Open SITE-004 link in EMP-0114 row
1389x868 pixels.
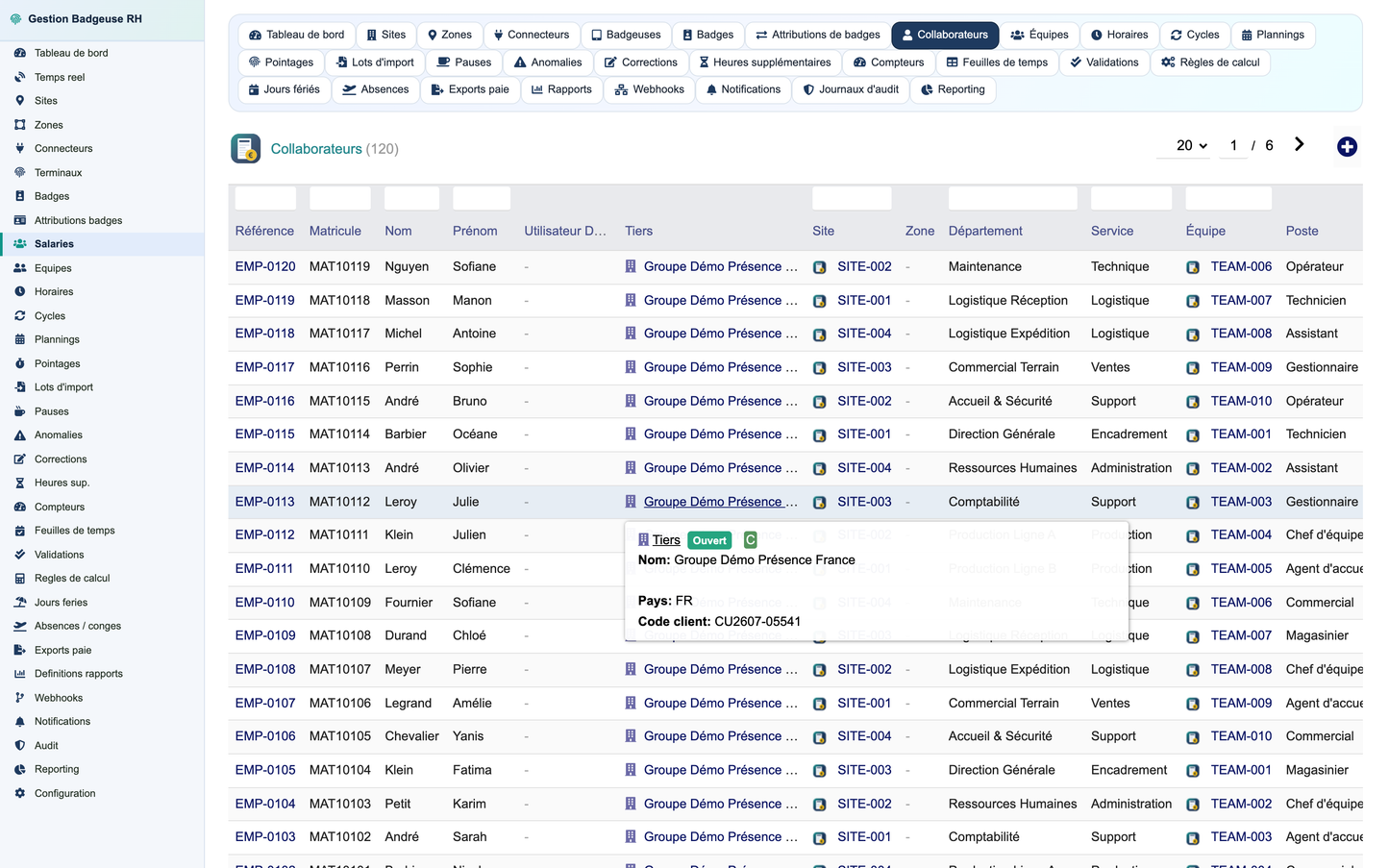pos(864,468)
